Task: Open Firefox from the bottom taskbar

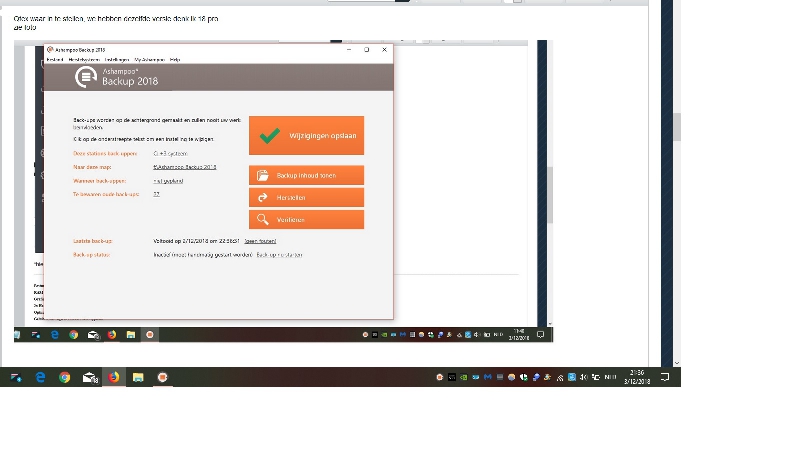Action: pyautogui.click(x=113, y=377)
